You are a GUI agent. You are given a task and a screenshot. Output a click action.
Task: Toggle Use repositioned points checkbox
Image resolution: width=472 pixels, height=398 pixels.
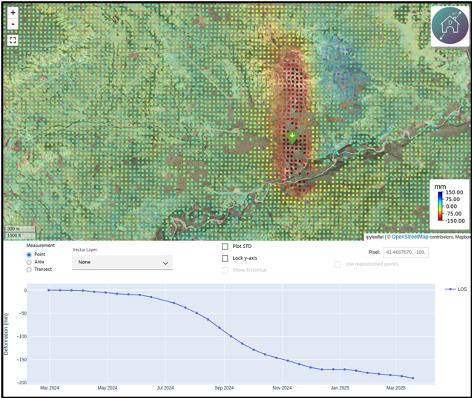tap(338, 264)
